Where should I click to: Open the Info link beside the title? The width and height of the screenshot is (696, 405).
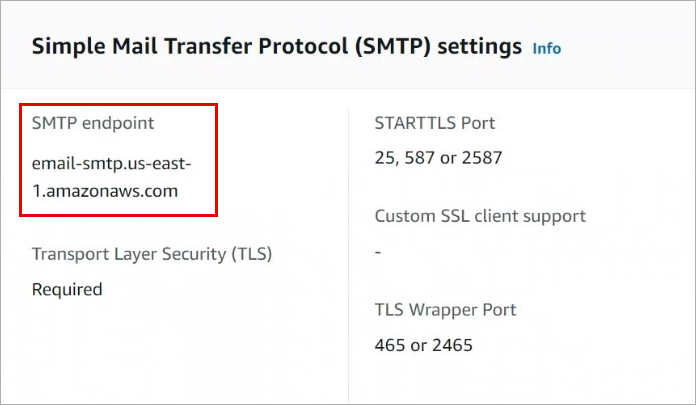546,47
